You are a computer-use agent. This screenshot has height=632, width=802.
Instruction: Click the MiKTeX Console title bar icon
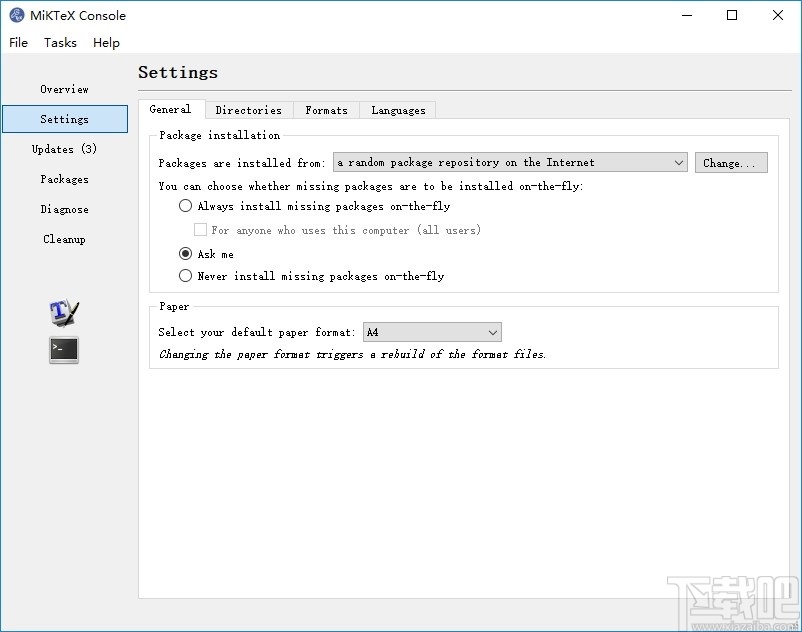tap(17, 15)
